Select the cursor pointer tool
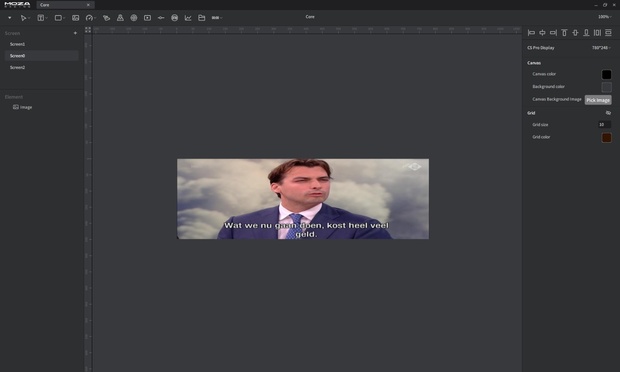Image resolution: width=620 pixels, height=372 pixels. pyautogui.click(x=23, y=18)
